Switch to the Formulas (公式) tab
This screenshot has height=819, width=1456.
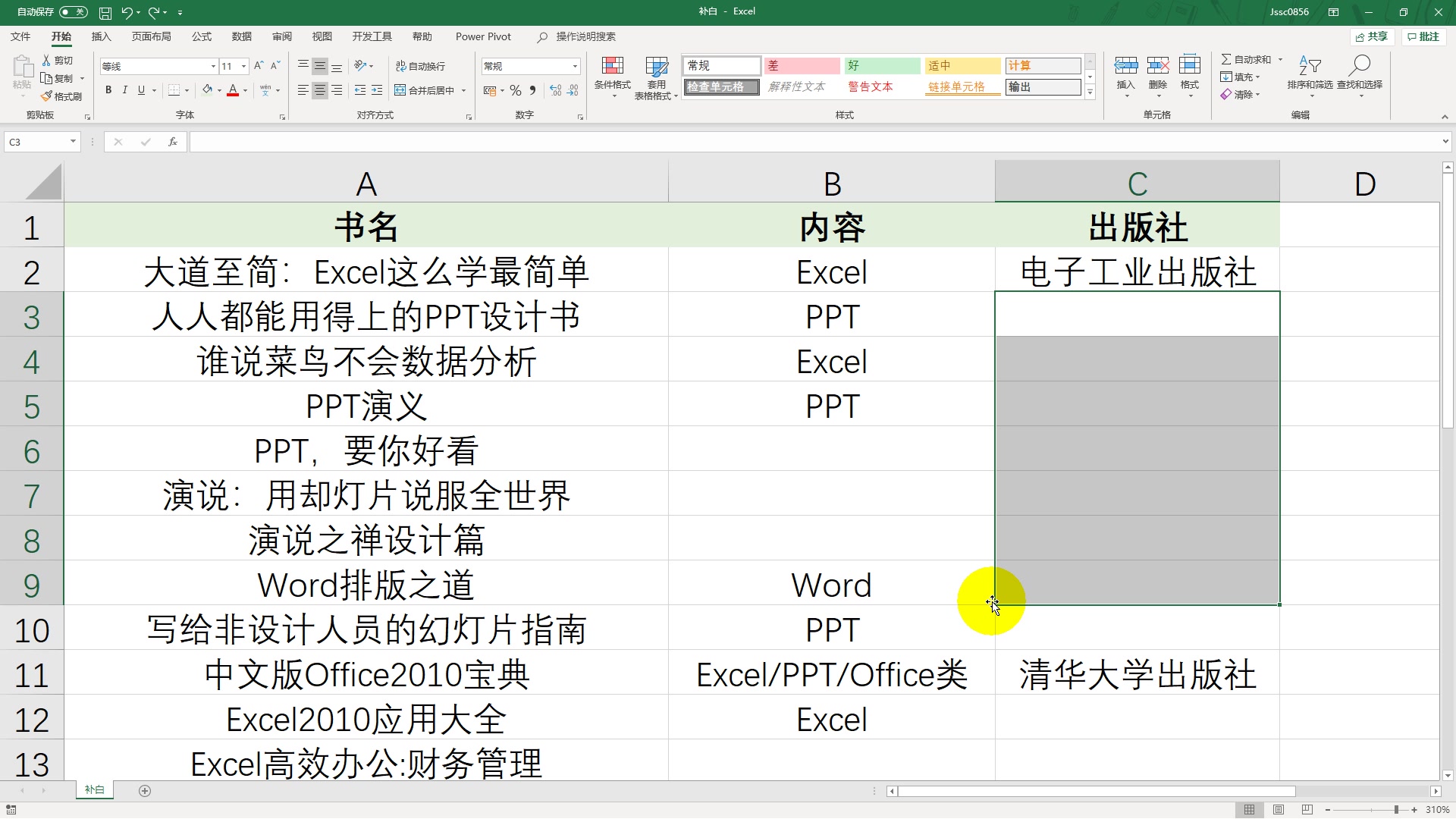[201, 36]
